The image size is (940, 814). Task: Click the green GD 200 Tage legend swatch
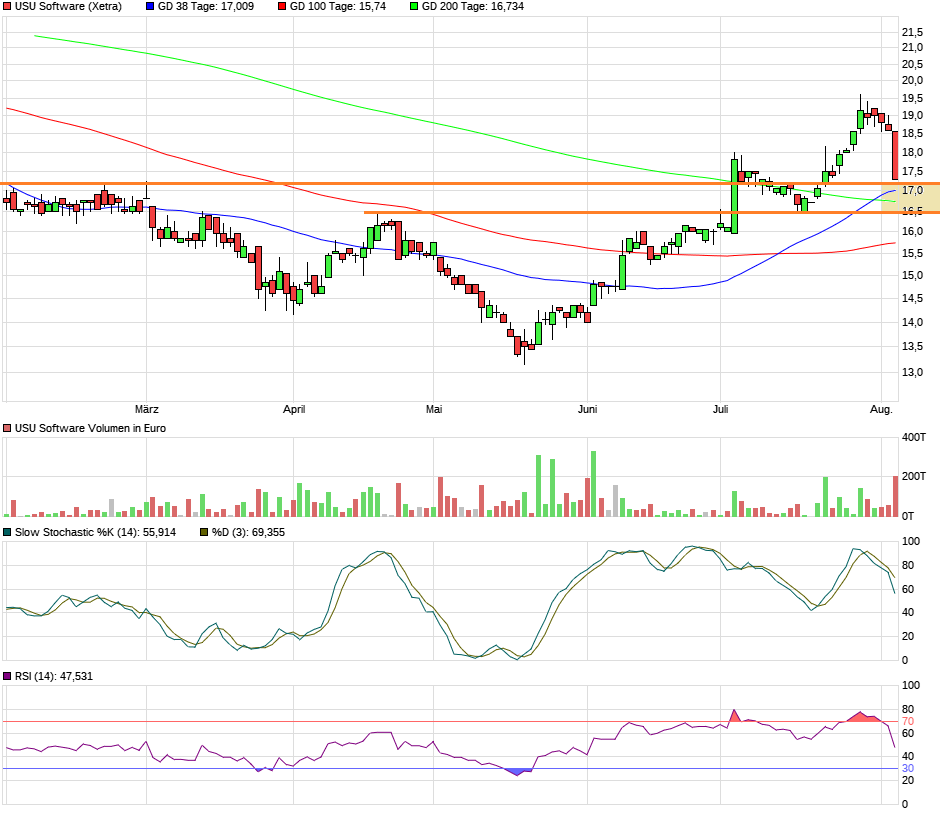[414, 7]
